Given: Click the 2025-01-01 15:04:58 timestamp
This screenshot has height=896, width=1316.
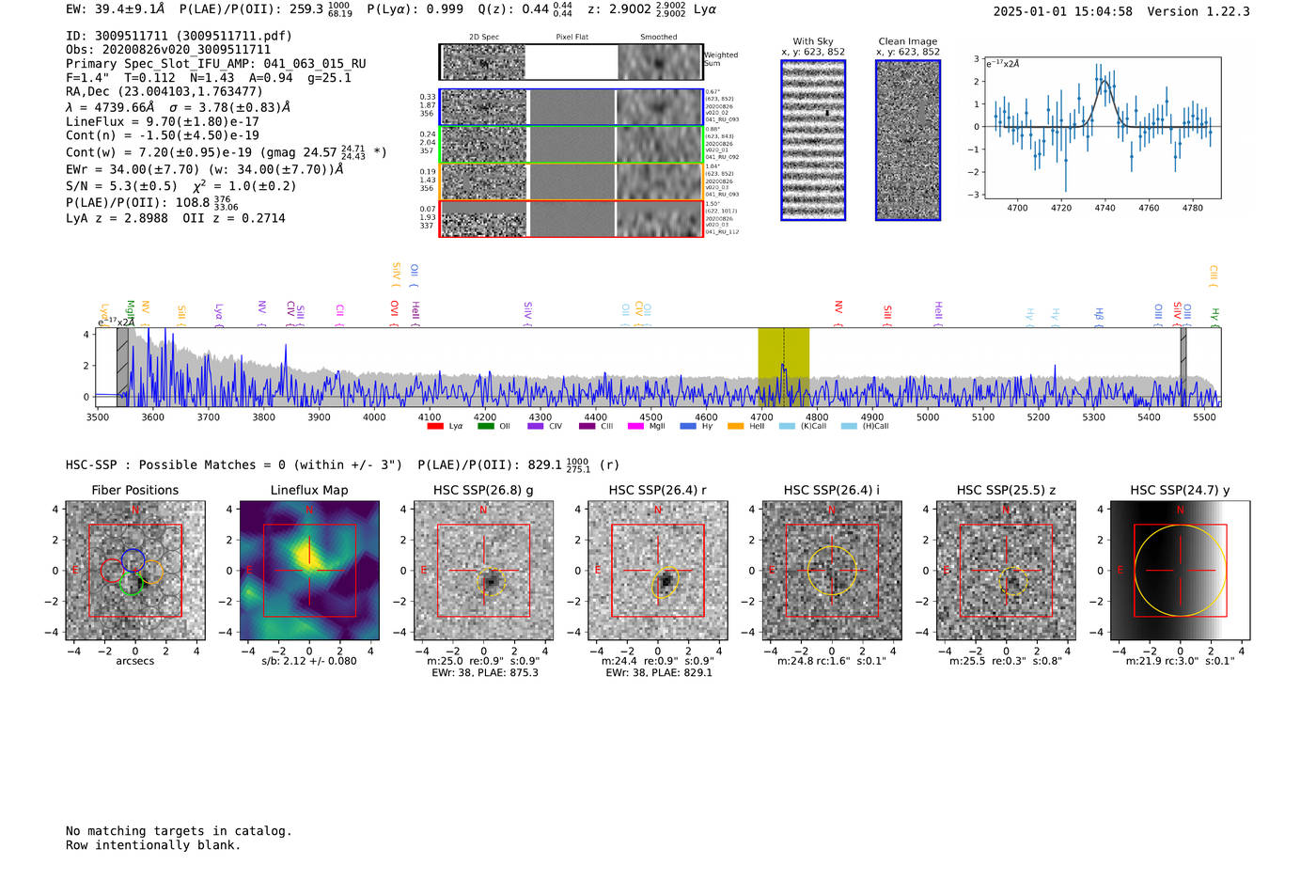Looking at the screenshot, I should point(1062,11).
